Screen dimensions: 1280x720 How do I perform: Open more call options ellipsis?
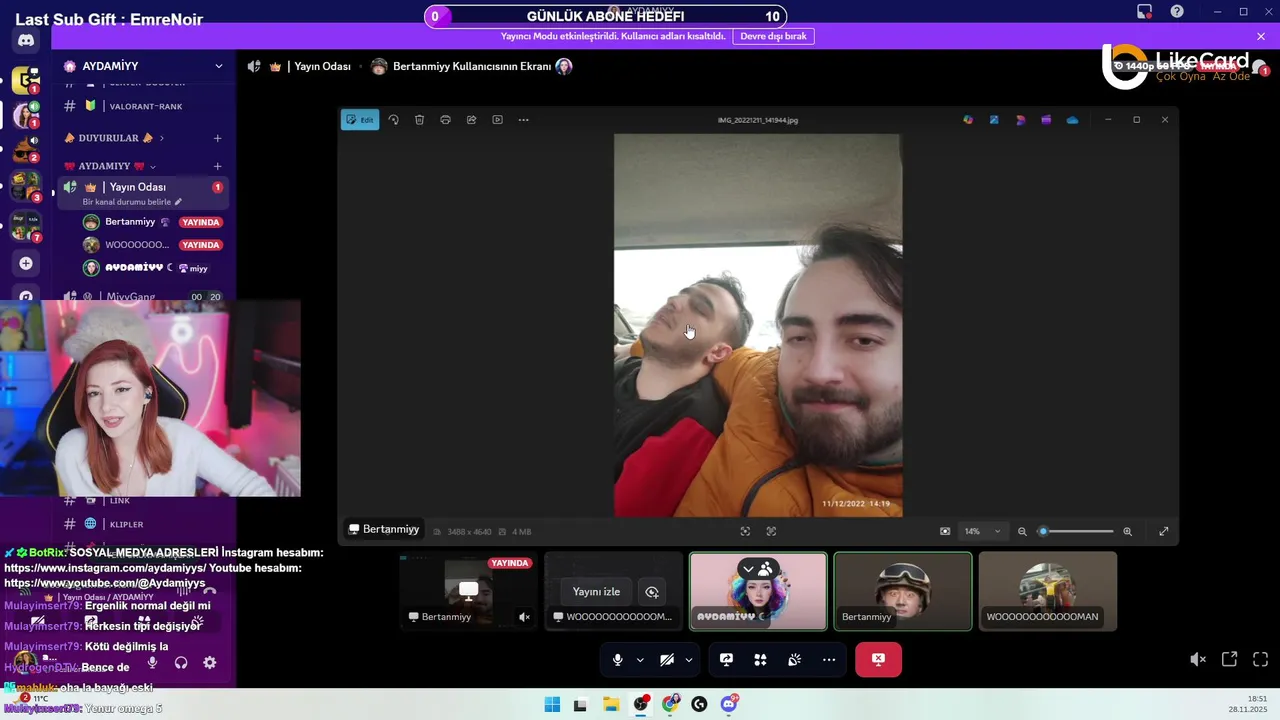(x=829, y=660)
